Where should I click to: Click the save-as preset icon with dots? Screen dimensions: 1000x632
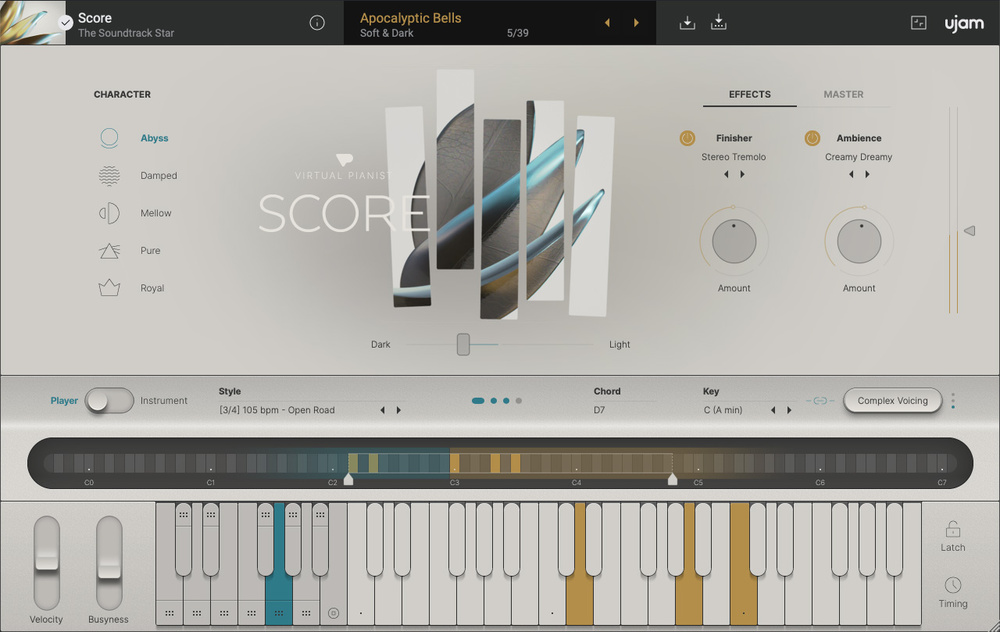click(x=719, y=23)
